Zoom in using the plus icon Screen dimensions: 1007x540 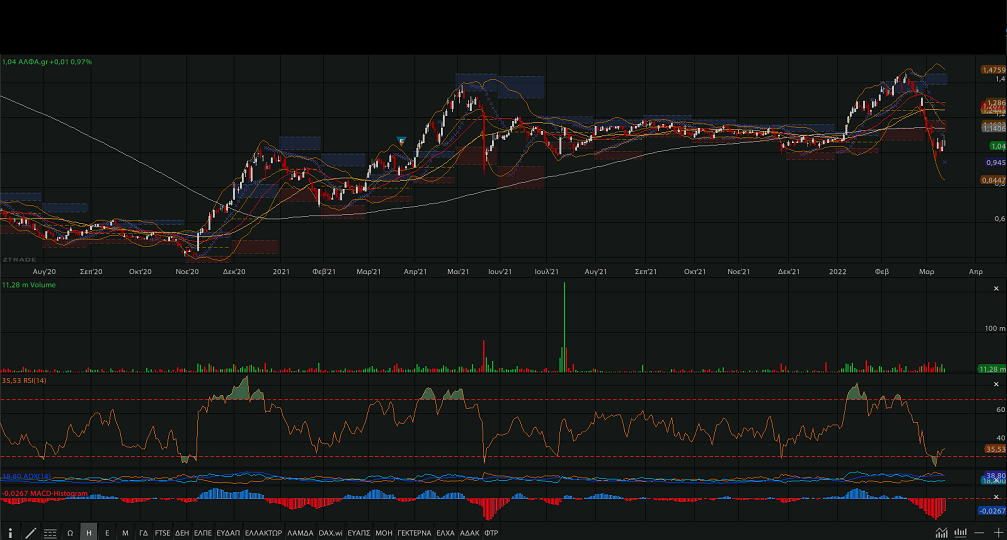[997, 533]
